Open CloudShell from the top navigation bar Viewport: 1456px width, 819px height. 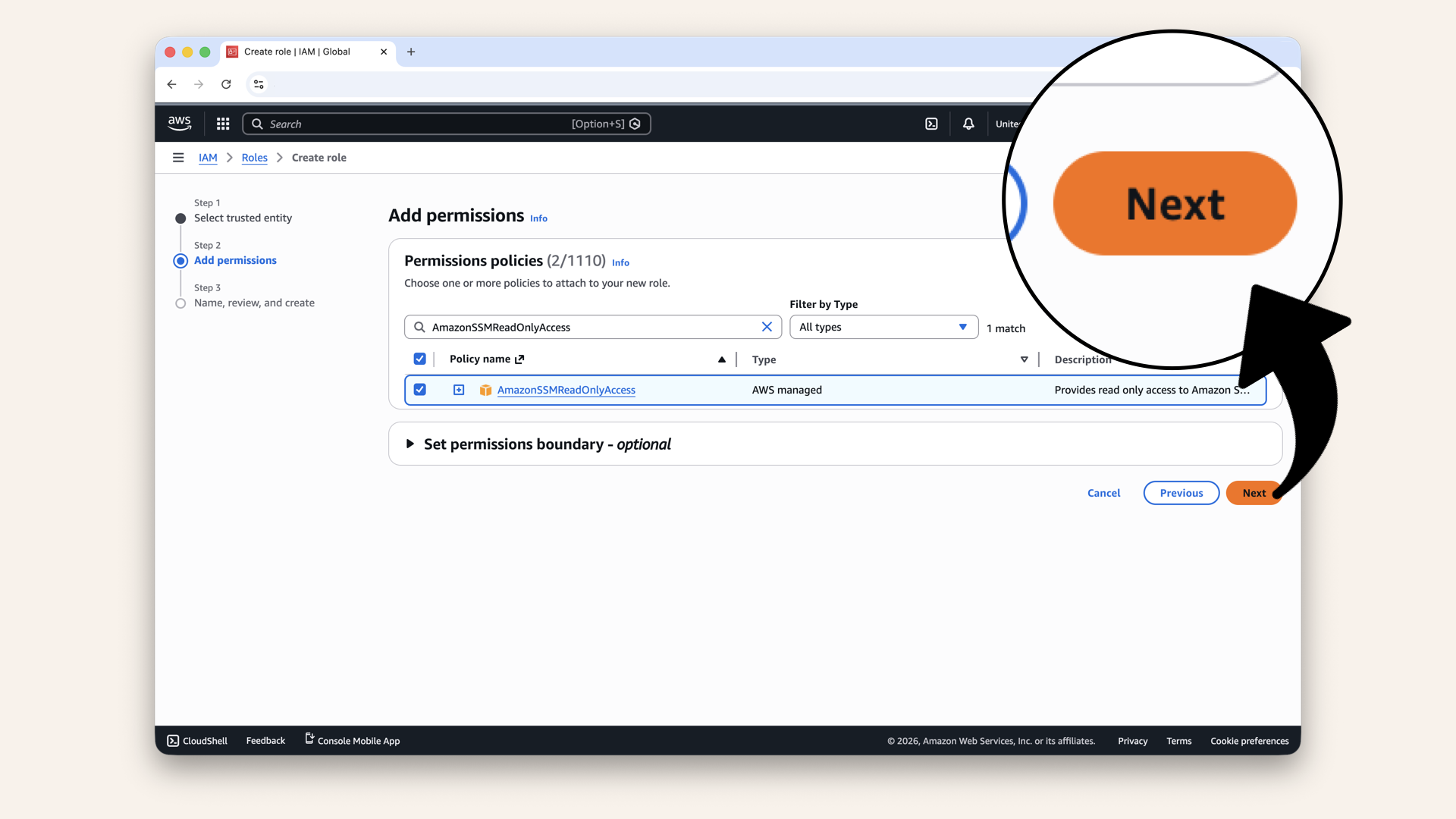click(931, 124)
